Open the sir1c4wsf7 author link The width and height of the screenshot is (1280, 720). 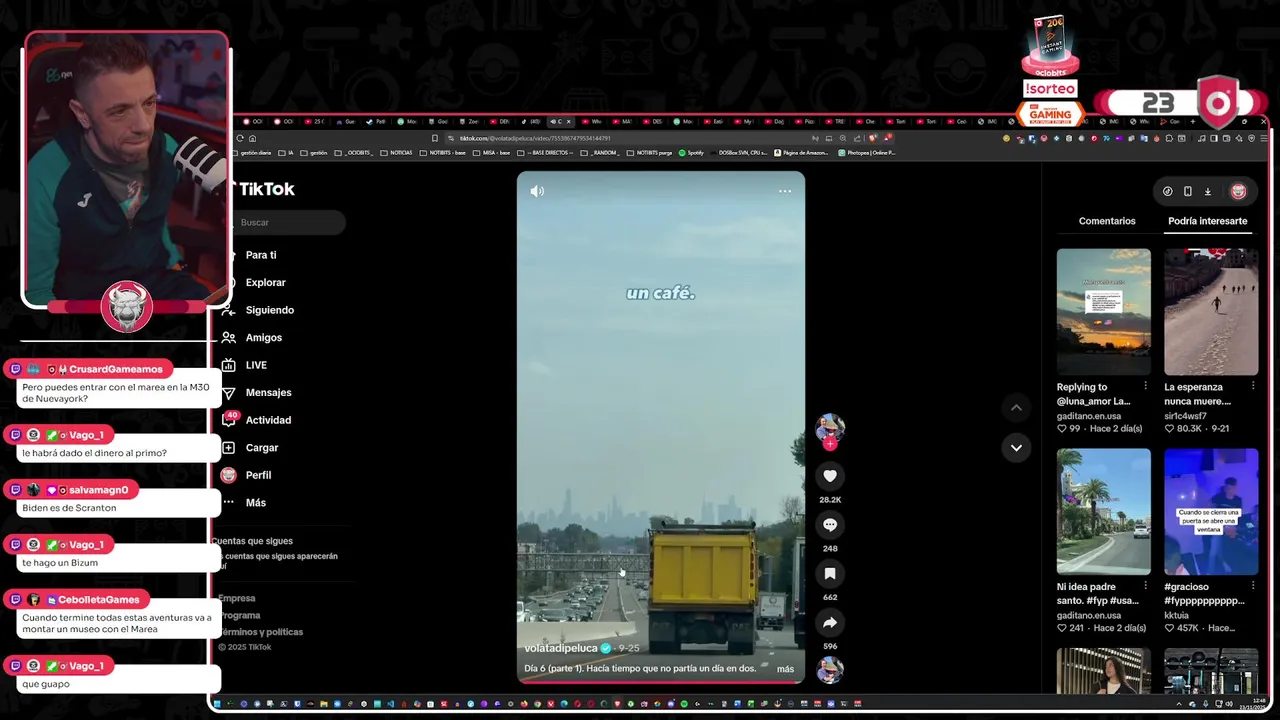click(x=1185, y=416)
